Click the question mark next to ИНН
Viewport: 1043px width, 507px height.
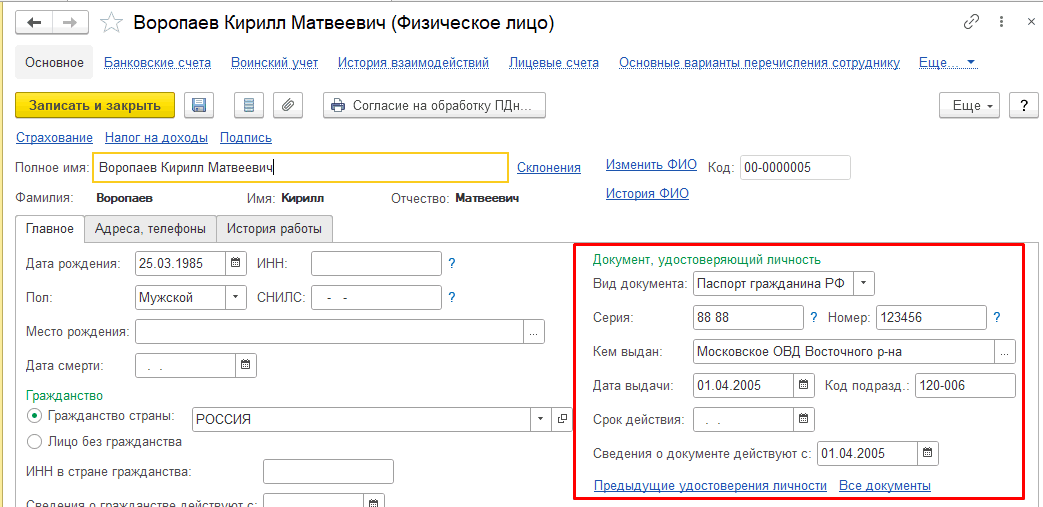pos(451,264)
